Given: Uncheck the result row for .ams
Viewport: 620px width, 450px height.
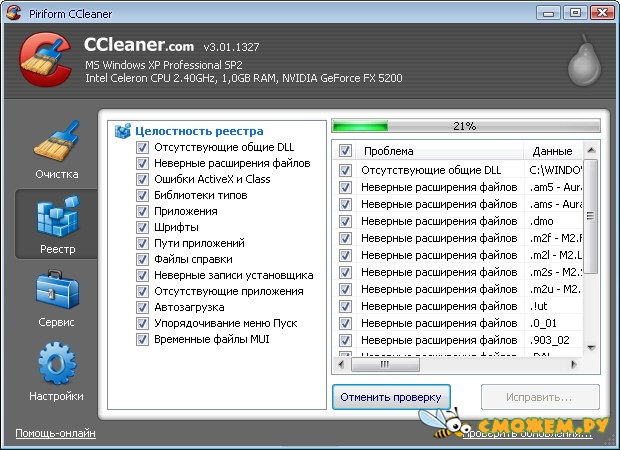Looking at the screenshot, I should point(345,204).
